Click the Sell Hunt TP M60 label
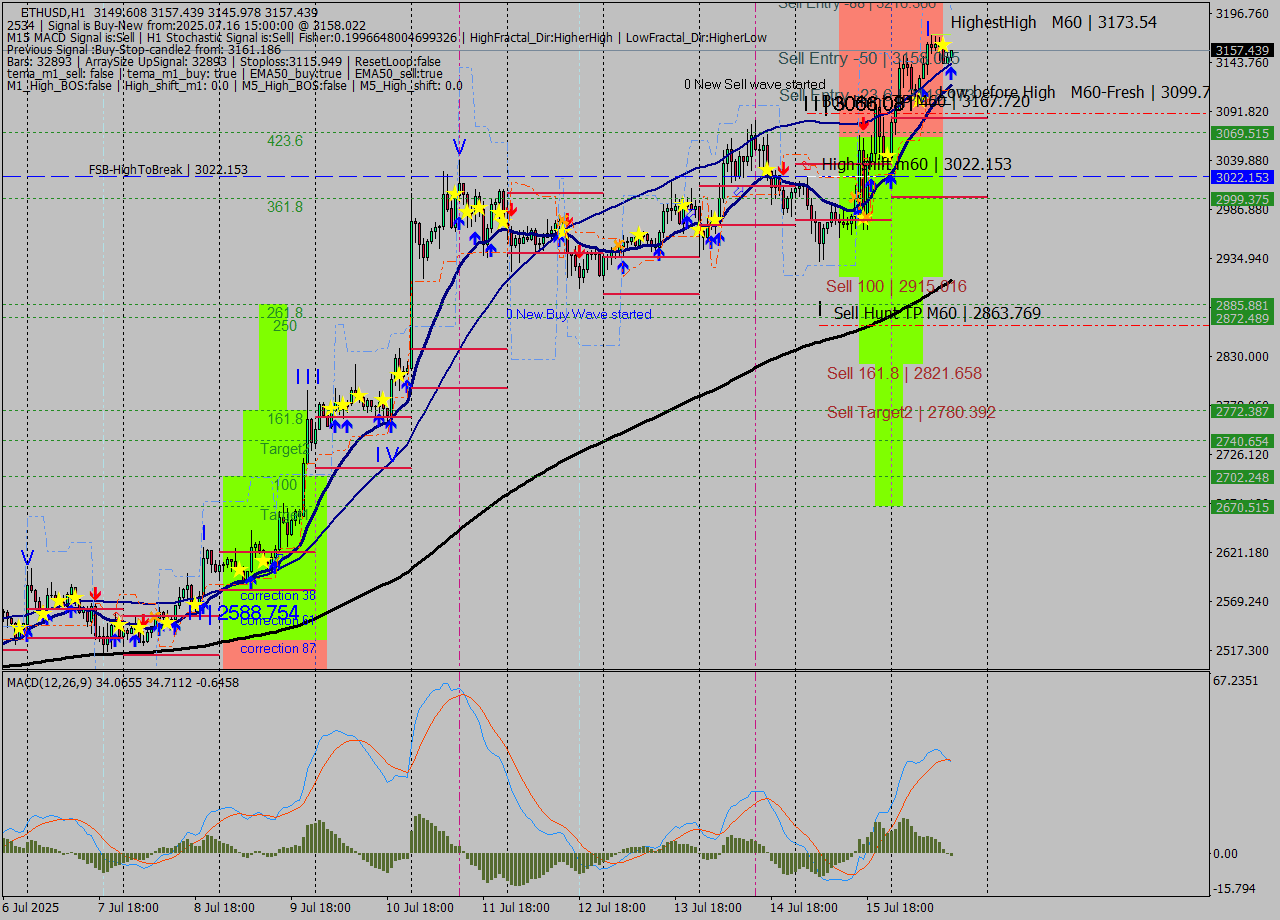The height and width of the screenshot is (920, 1280). (x=936, y=314)
